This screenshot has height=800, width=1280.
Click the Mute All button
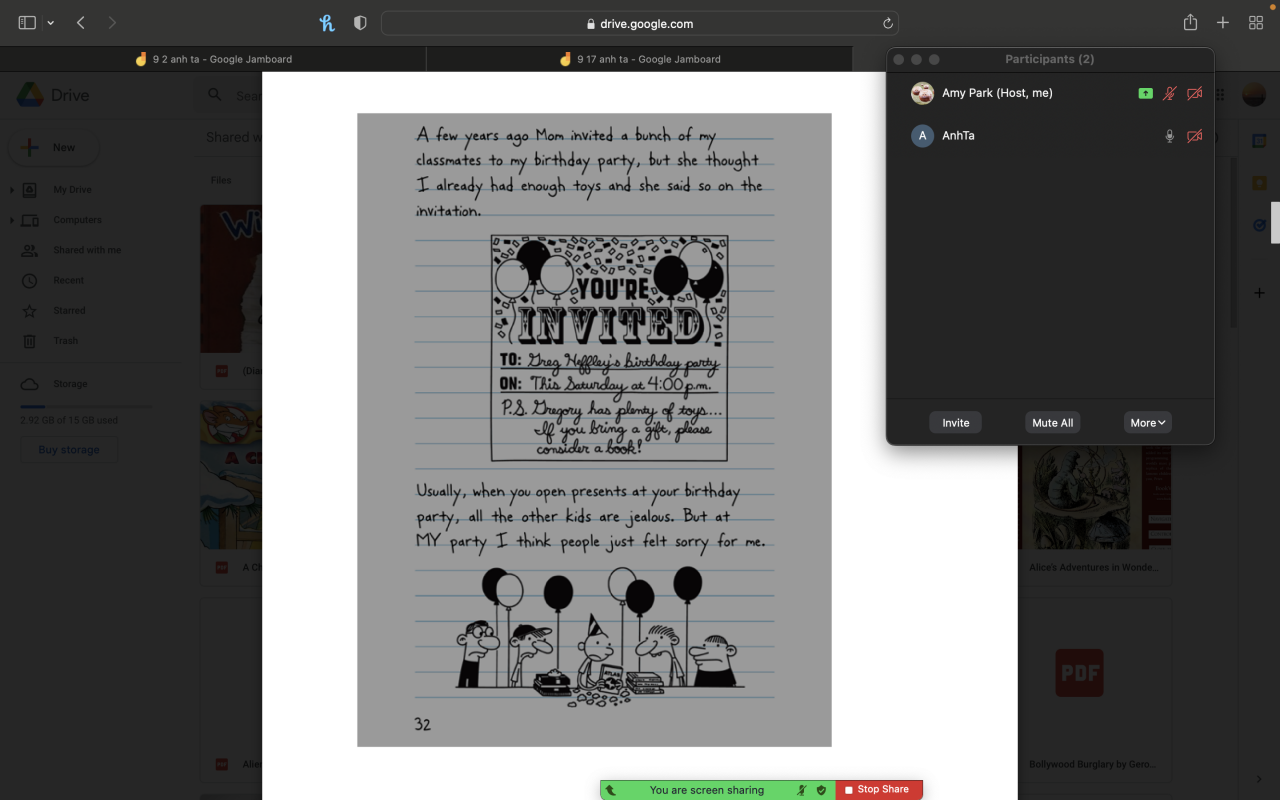[1053, 423]
